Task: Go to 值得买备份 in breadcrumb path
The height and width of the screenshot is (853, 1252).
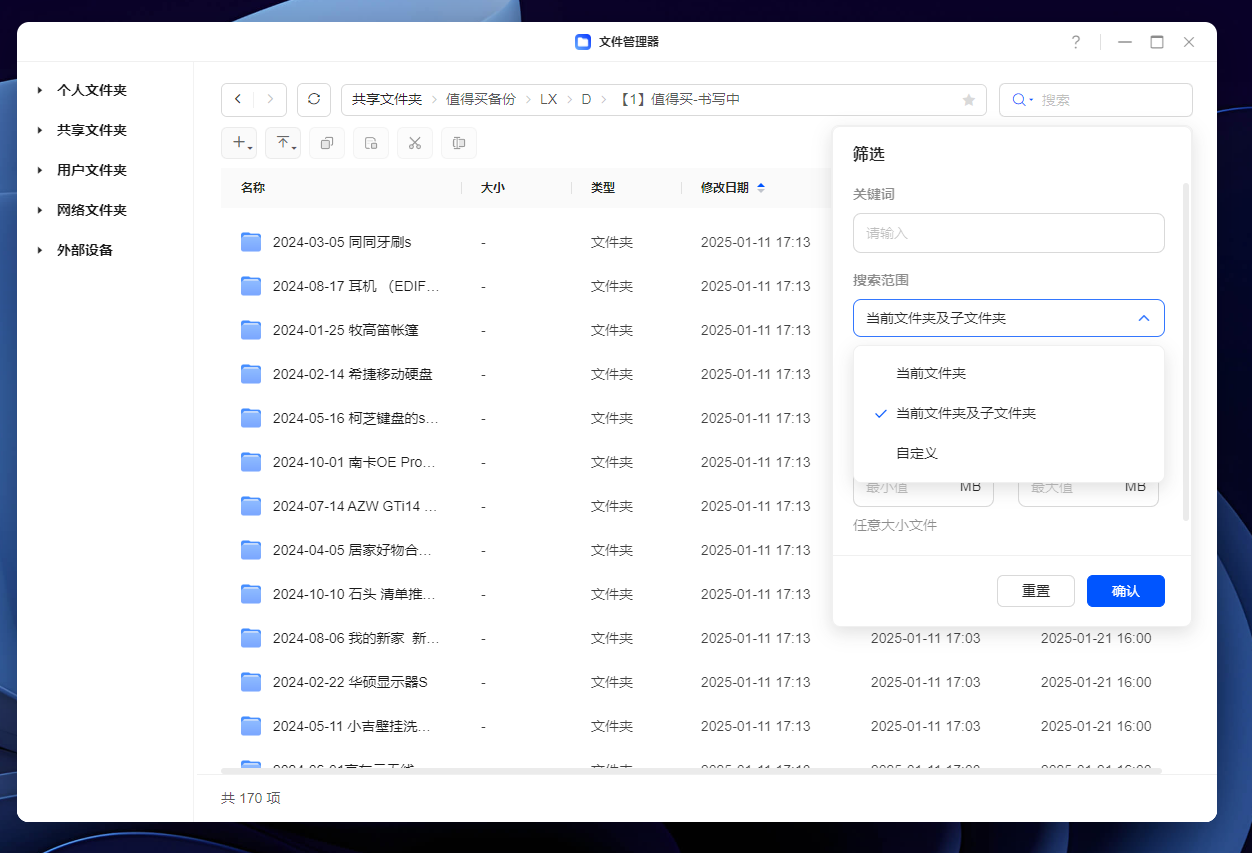Action: click(480, 100)
